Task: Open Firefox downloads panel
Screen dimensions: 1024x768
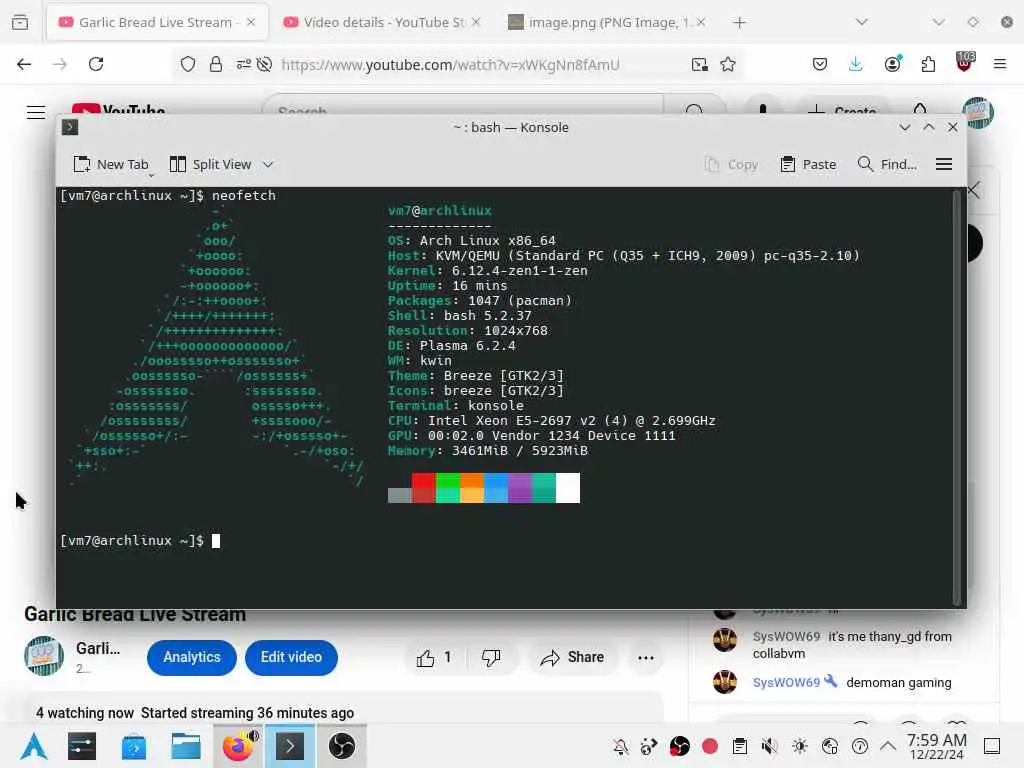Action: [x=856, y=64]
